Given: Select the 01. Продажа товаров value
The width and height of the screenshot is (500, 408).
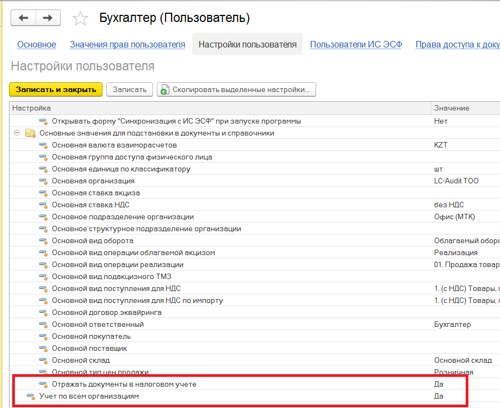Looking at the screenshot, I should click(467, 265).
